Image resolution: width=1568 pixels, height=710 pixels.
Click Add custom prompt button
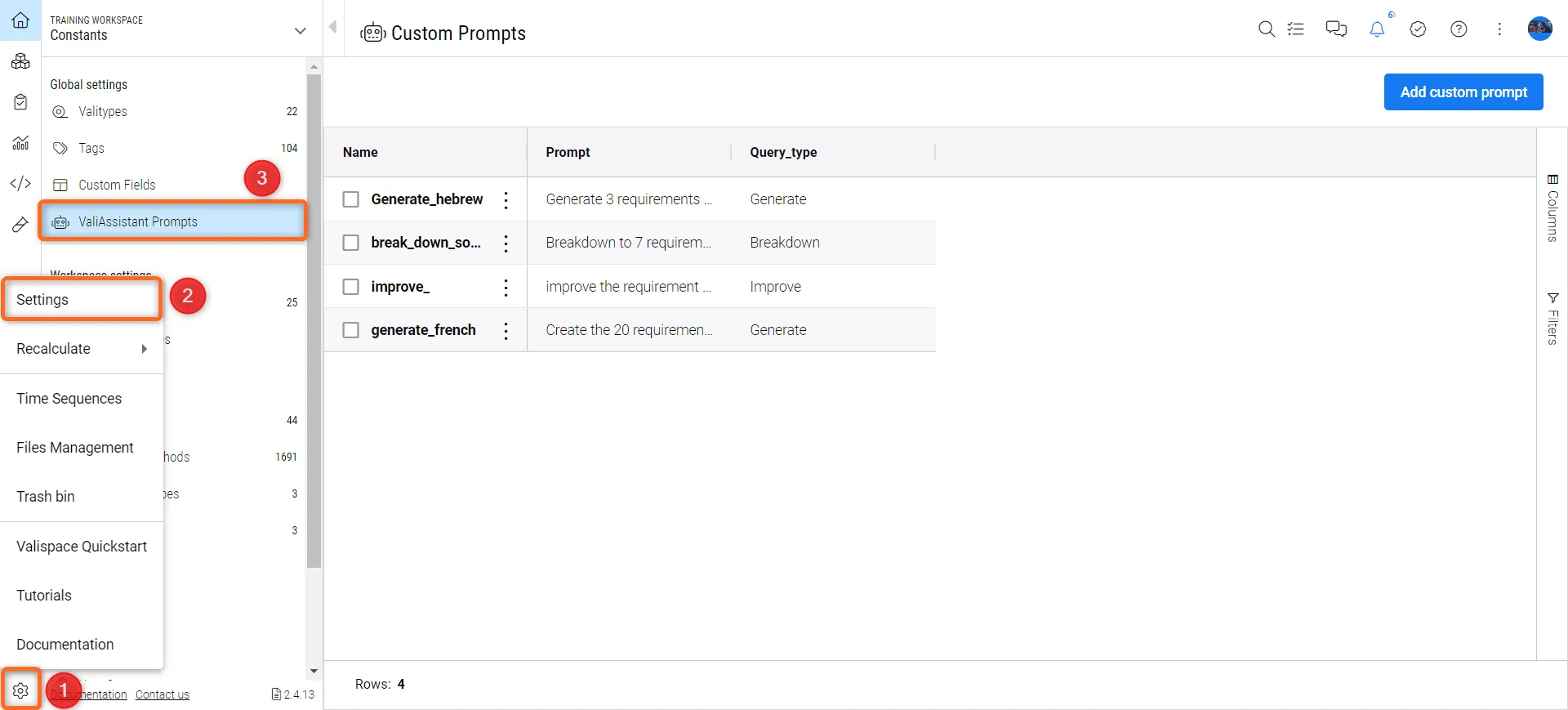click(x=1463, y=92)
